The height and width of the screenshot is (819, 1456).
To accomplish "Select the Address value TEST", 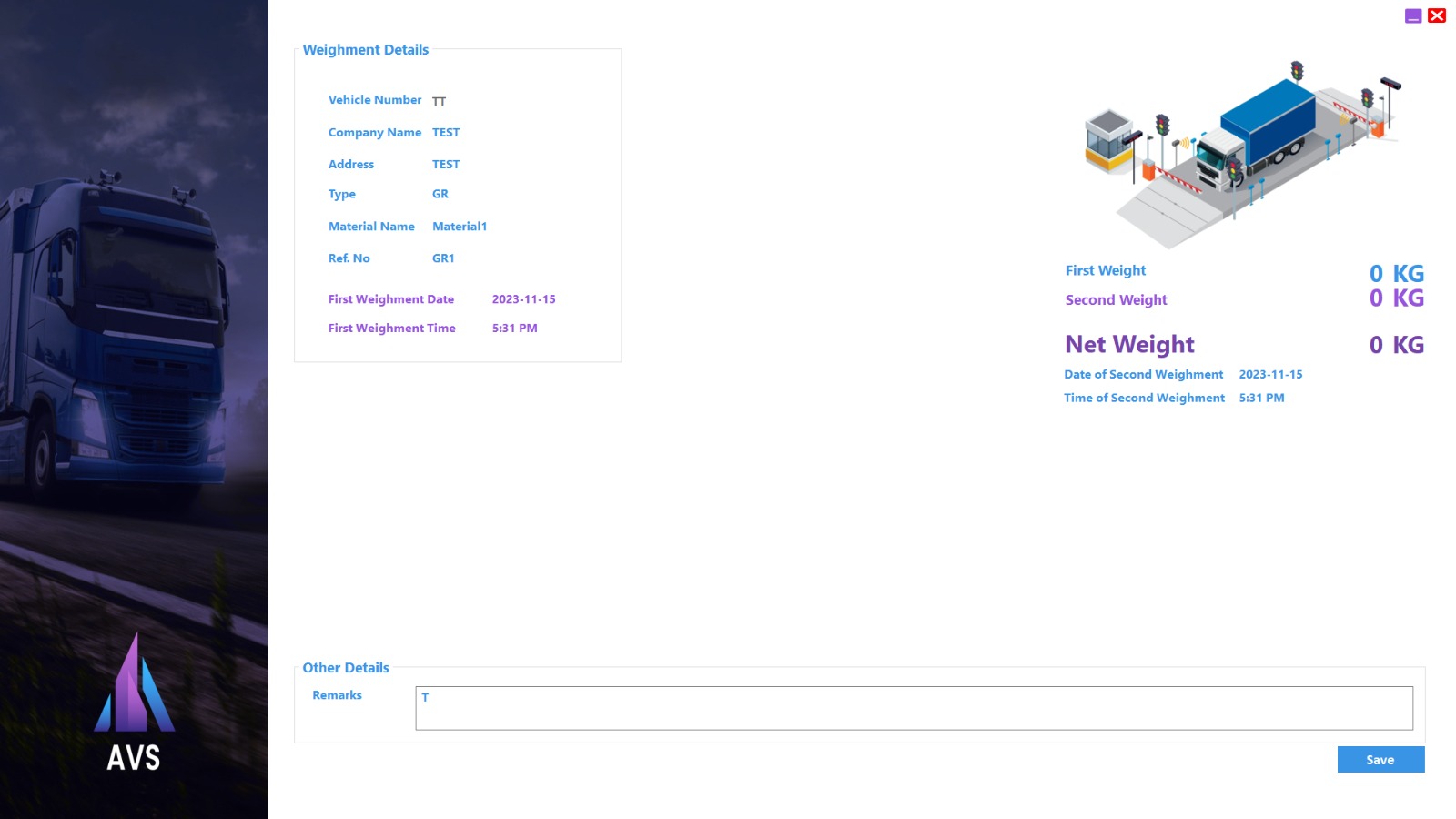I will 446,165.
